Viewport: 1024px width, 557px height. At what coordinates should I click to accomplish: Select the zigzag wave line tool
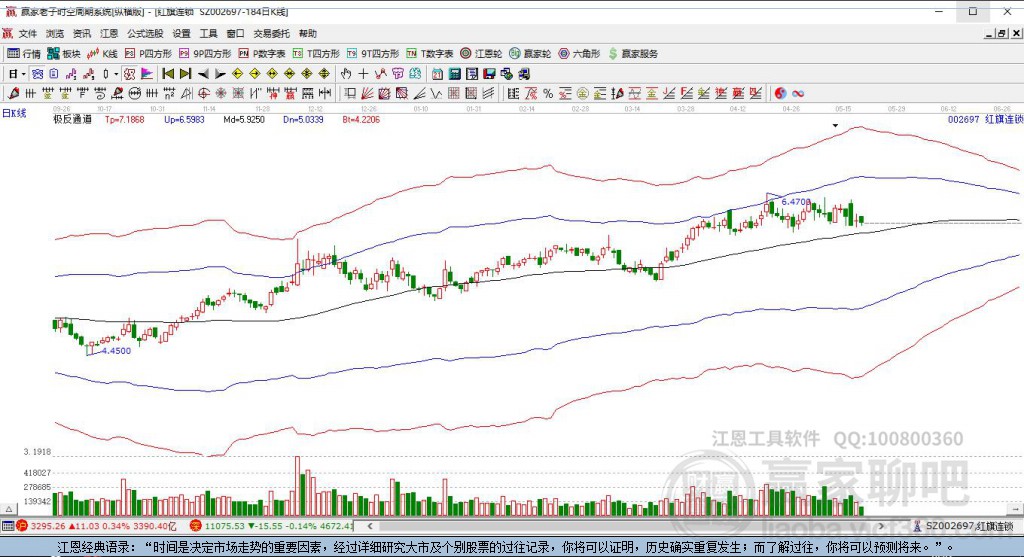436,93
